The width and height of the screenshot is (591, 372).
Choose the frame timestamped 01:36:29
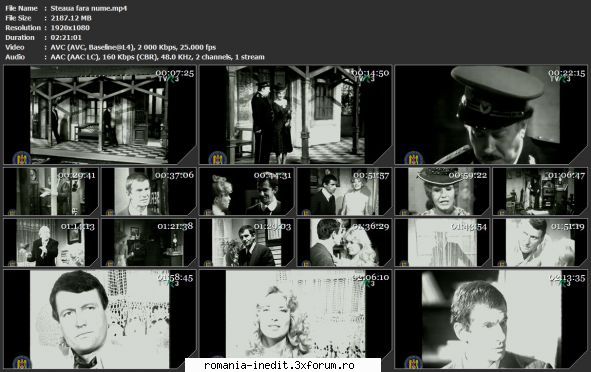pos(344,242)
